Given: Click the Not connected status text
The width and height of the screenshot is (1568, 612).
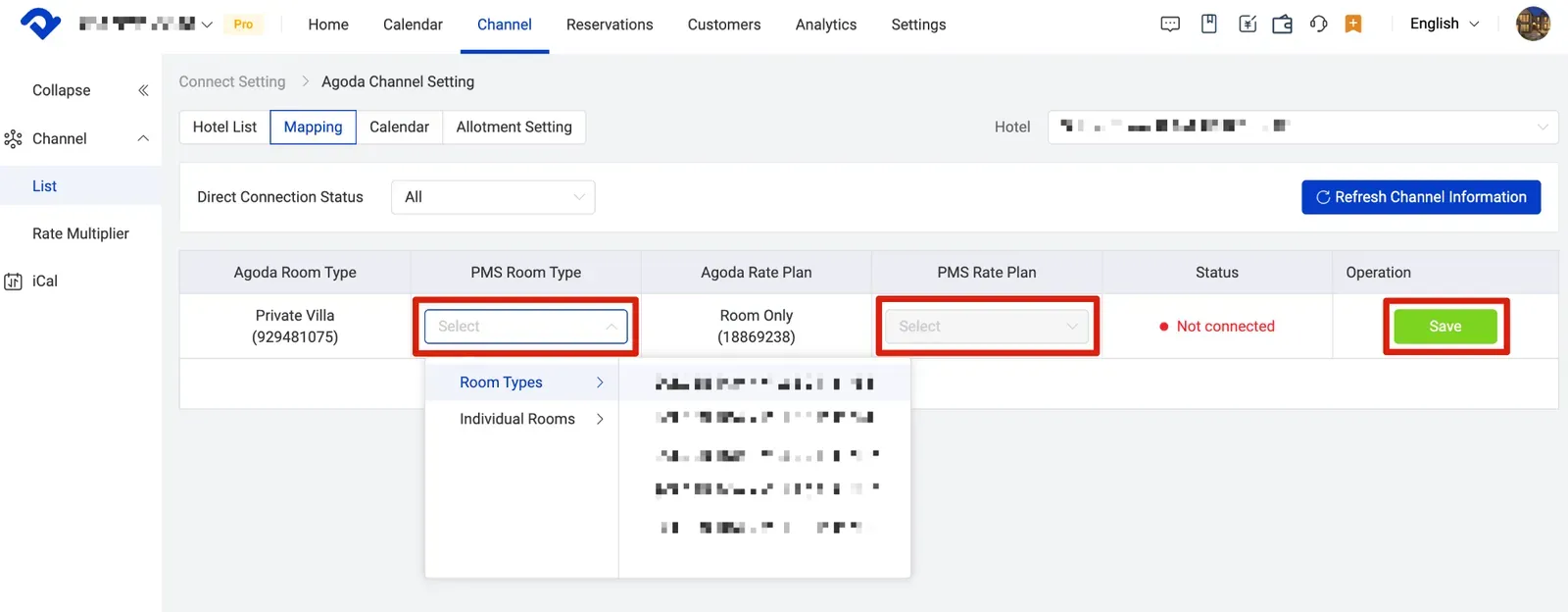Looking at the screenshot, I should pyautogui.click(x=1225, y=327).
